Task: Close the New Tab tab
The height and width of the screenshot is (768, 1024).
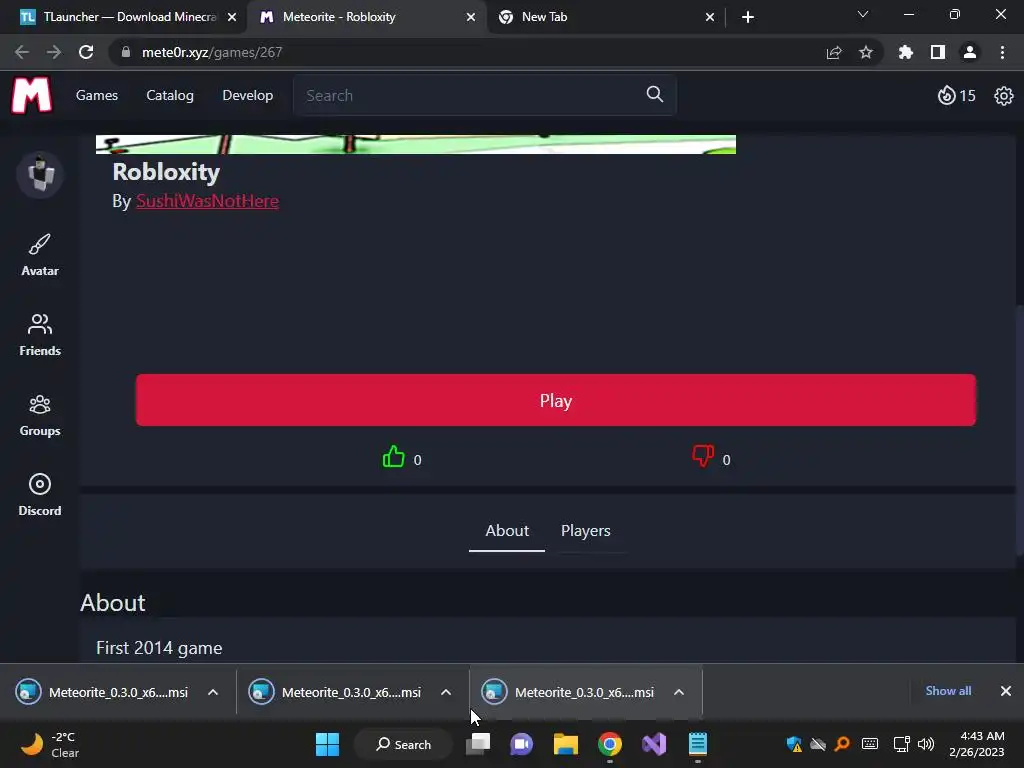Action: 710,17
